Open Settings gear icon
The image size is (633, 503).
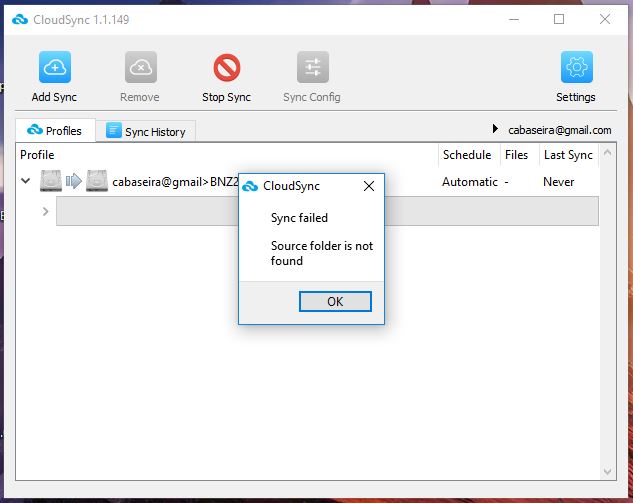tap(576, 67)
